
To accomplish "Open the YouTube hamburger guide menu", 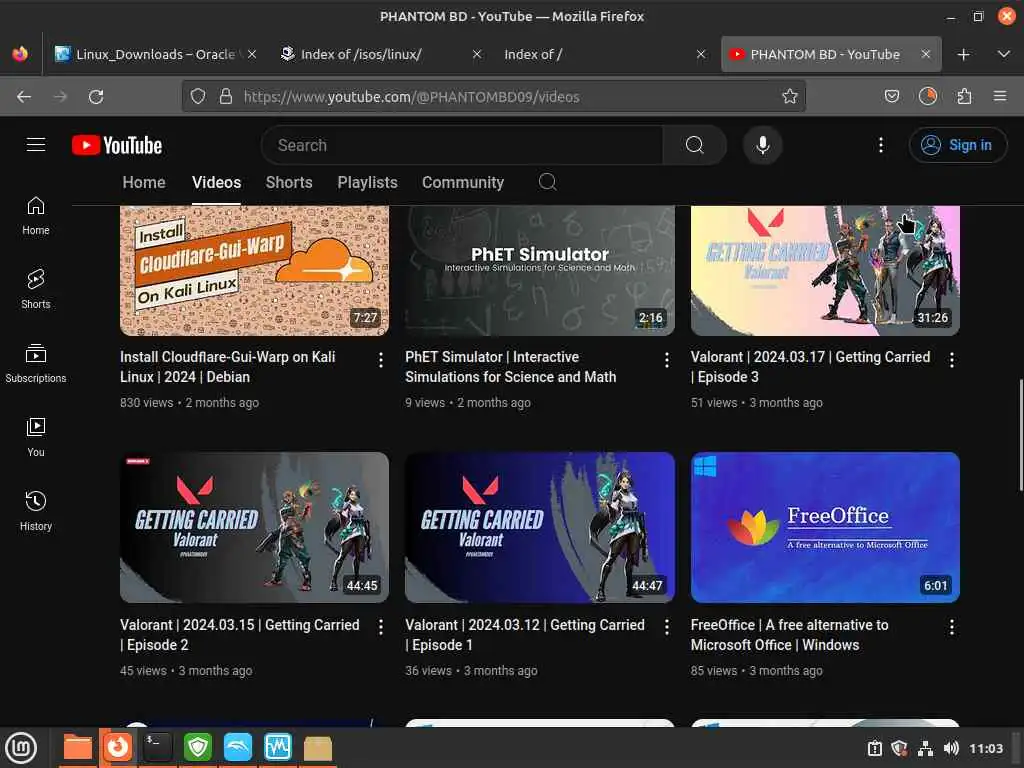I will coord(36,144).
